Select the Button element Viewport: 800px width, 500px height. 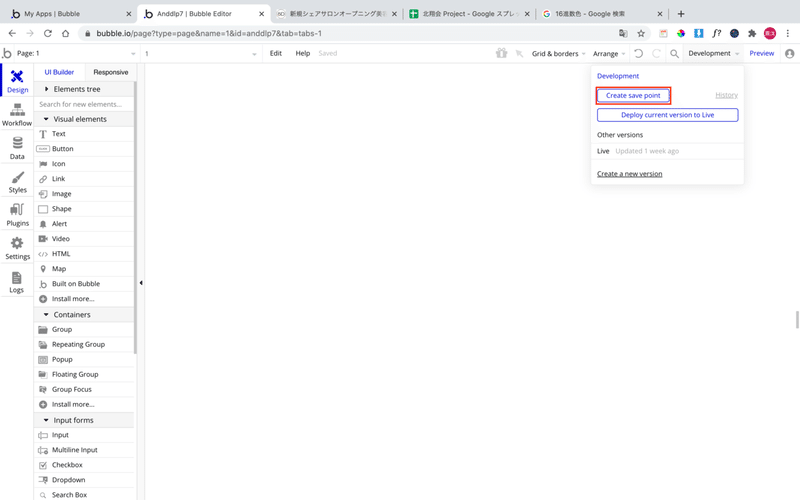point(84,148)
